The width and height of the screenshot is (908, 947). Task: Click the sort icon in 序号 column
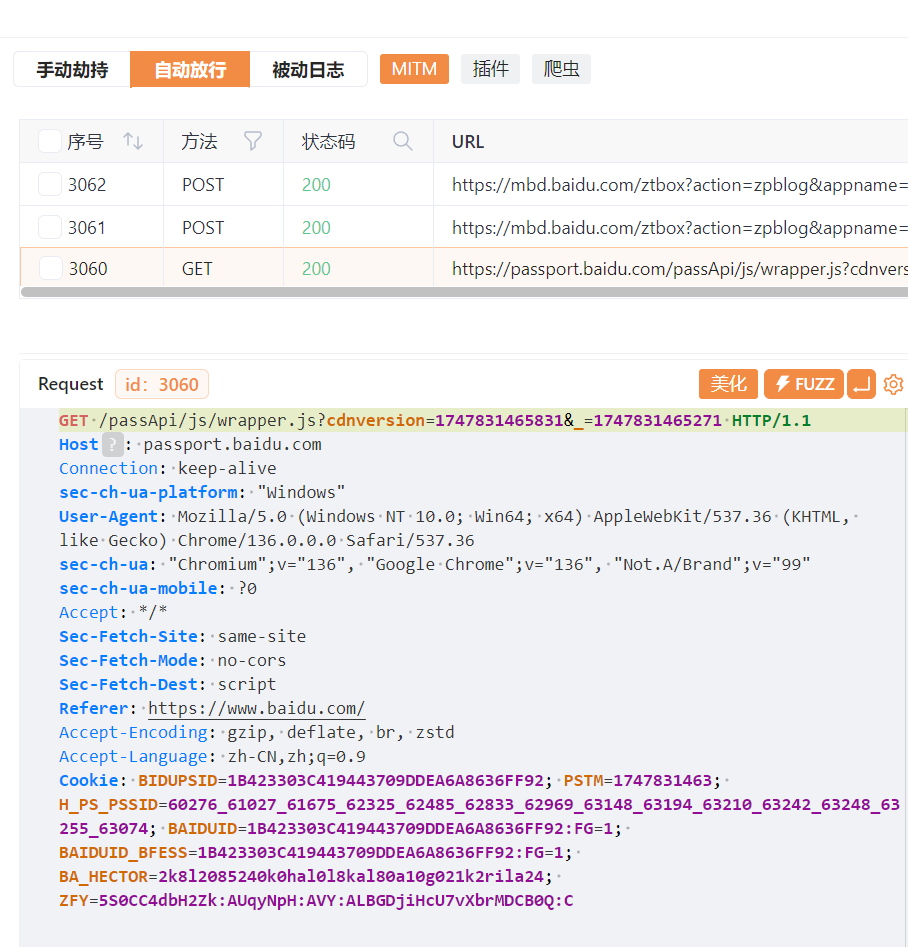click(133, 141)
